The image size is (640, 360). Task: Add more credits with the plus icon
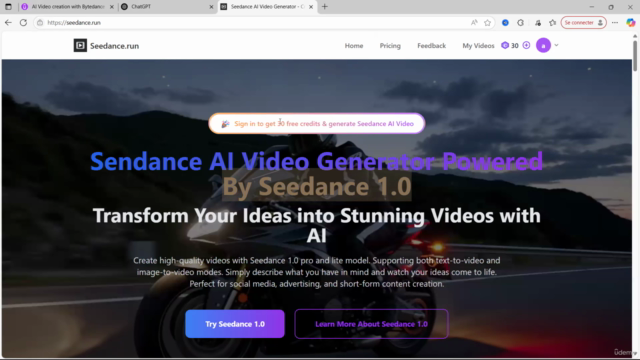point(526,45)
